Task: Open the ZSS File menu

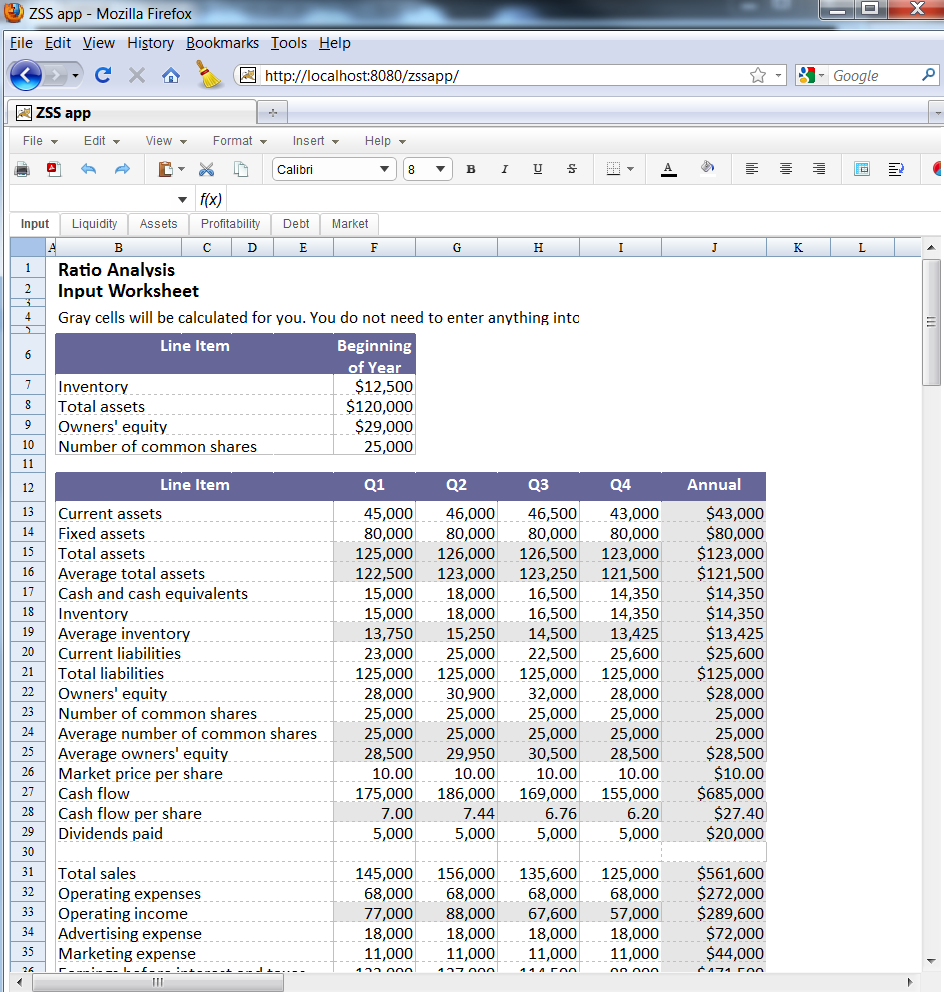Action: click(40, 141)
